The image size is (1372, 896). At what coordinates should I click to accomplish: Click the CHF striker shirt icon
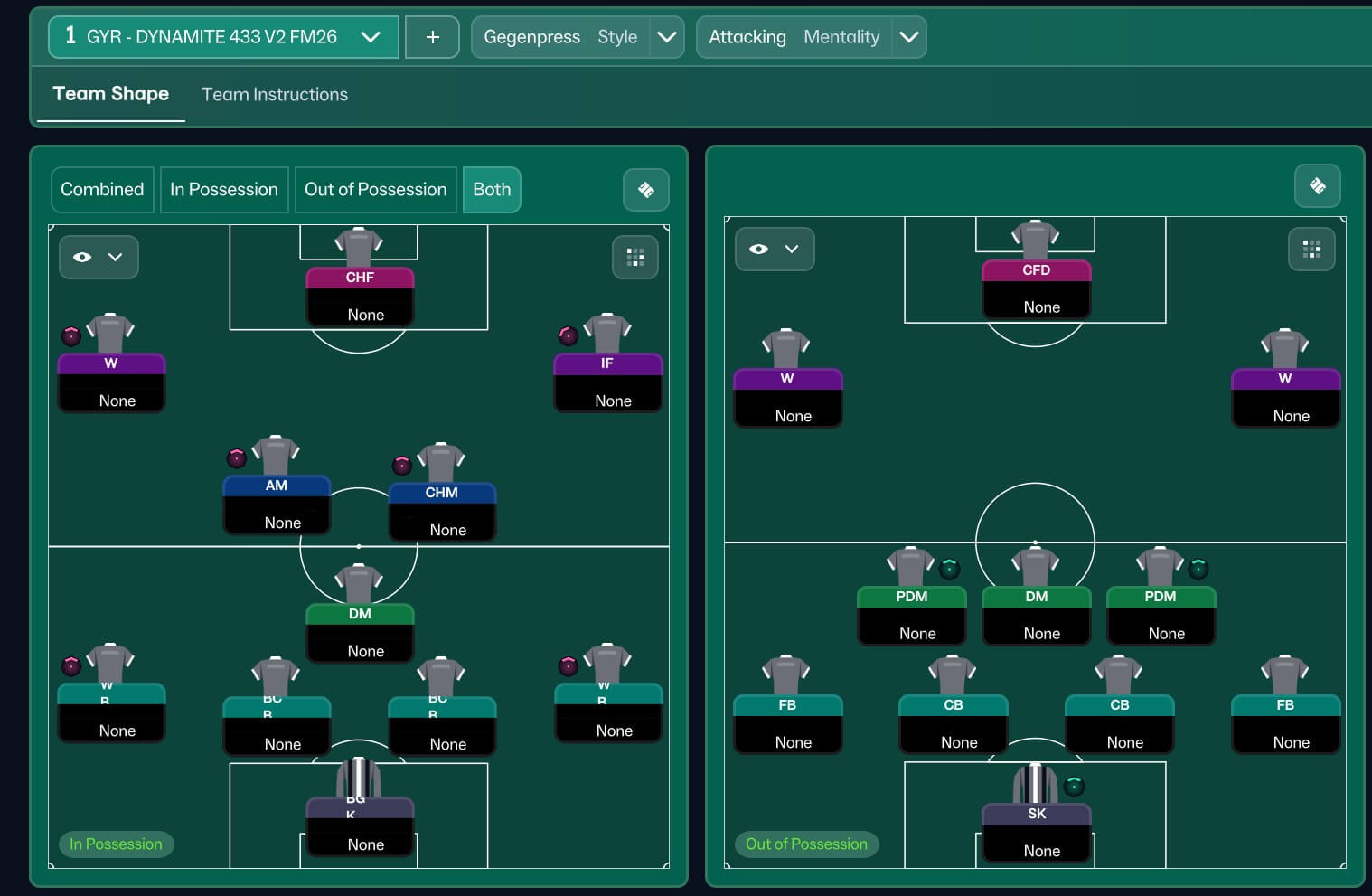[359, 246]
